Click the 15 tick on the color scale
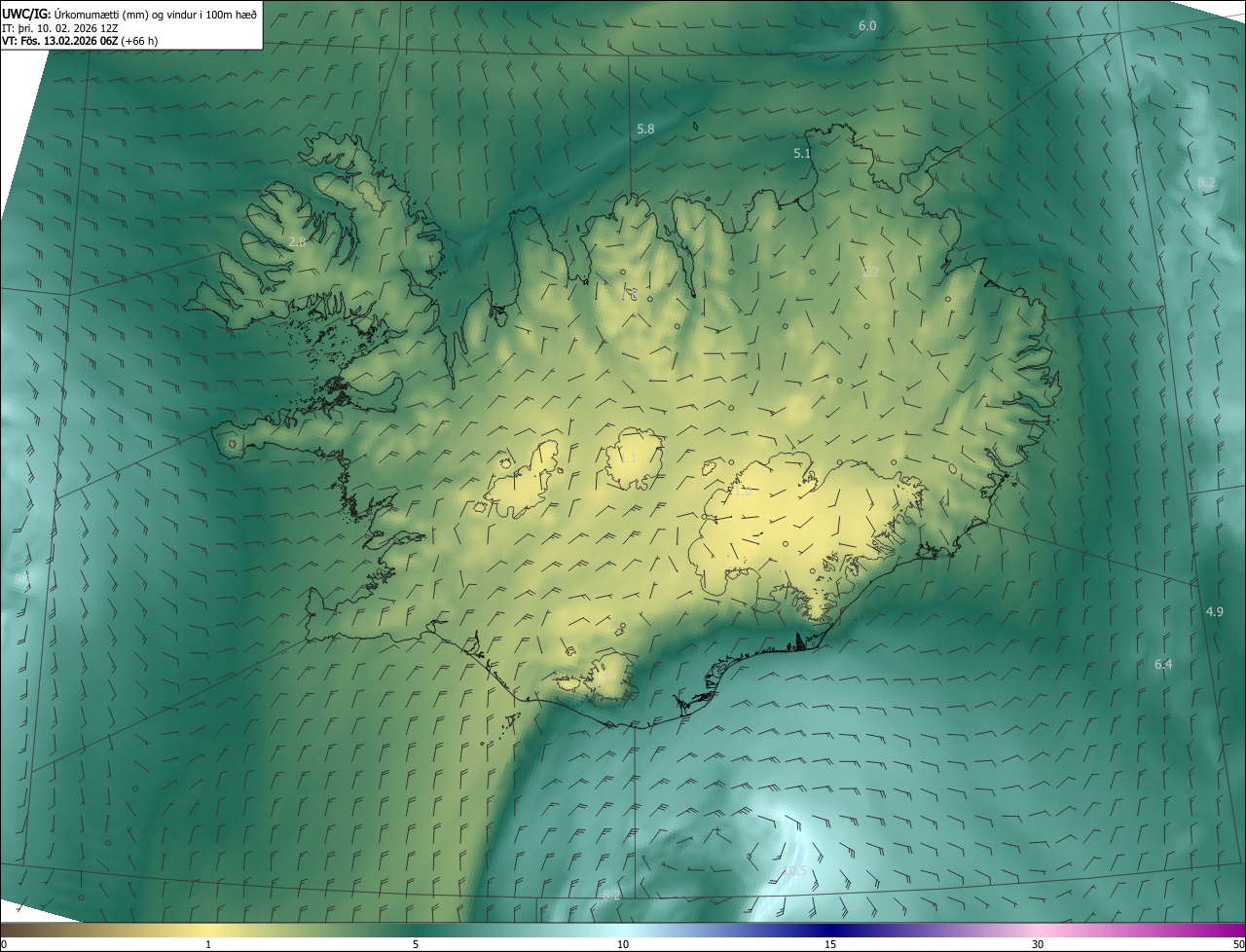The width and height of the screenshot is (1246, 952). coord(830,944)
